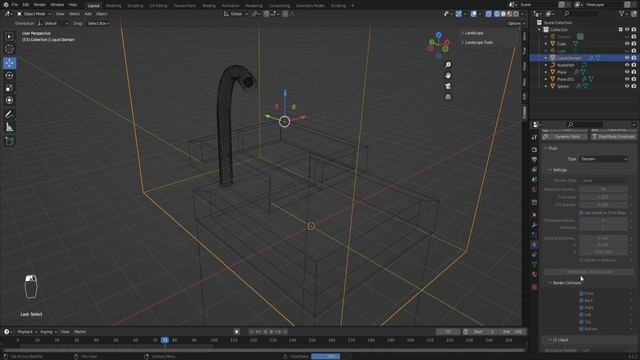Toggle the Liquid panel checkbox
Screen dimensions: 640x360
(555, 340)
